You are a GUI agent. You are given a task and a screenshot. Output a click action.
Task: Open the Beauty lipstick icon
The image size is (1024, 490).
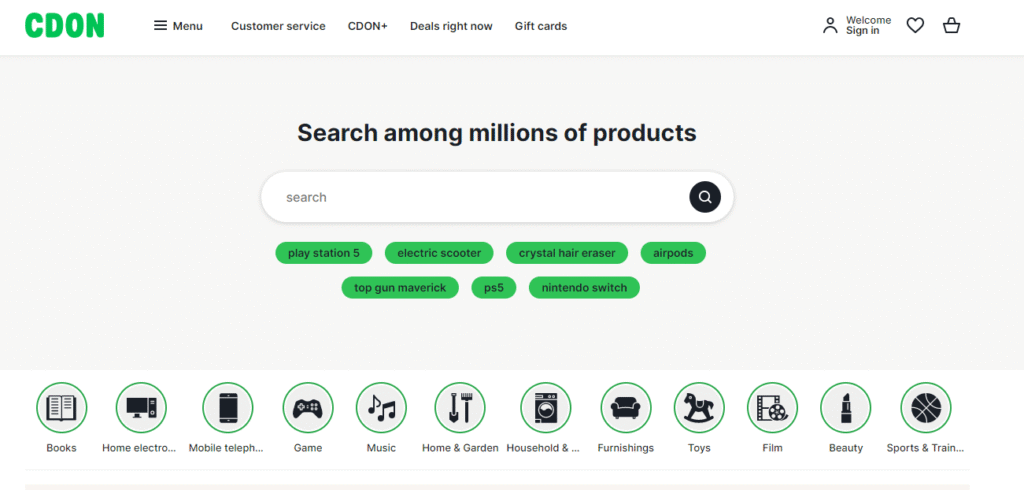click(846, 408)
